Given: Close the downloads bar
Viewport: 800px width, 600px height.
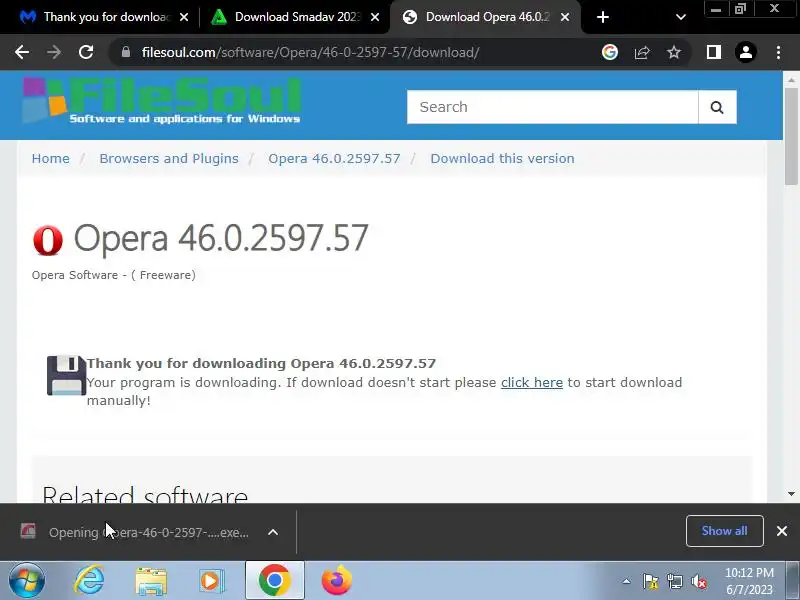Looking at the screenshot, I should (x=781, y=531).
